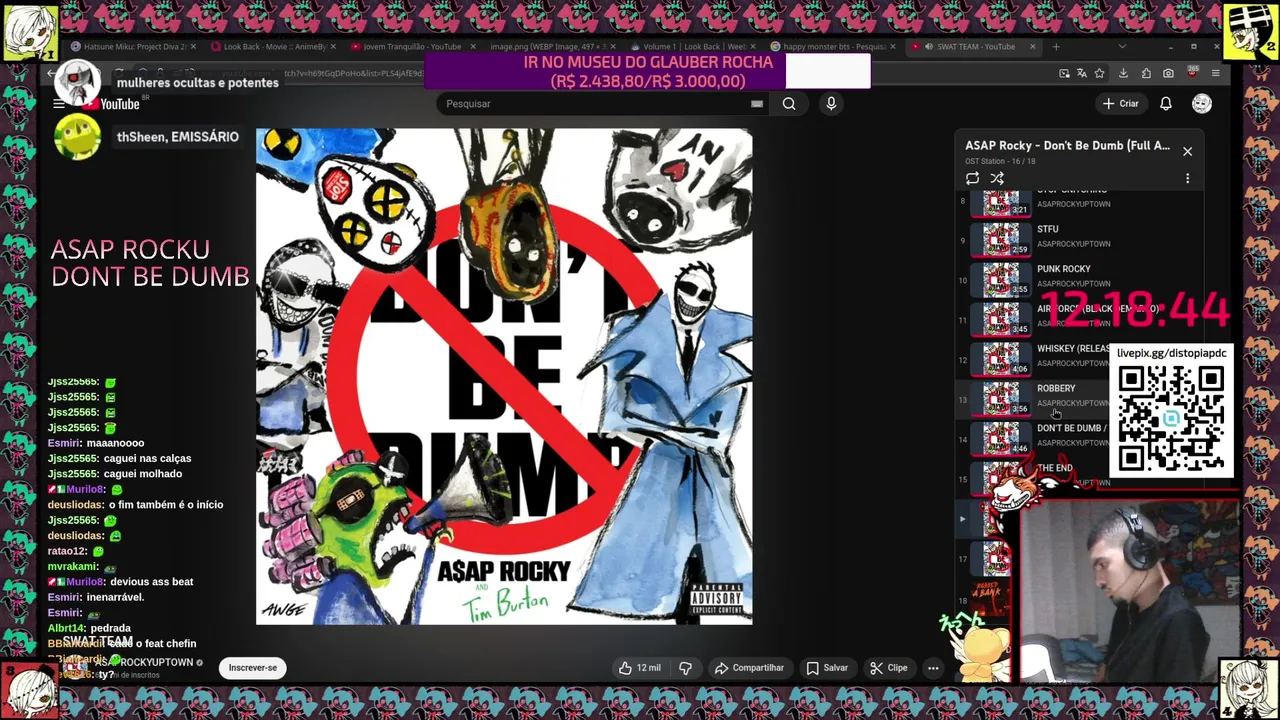This screenshot has width=1280, height=720.
Task: Translate page icon in address bar
Action: tap(1081, 74)
